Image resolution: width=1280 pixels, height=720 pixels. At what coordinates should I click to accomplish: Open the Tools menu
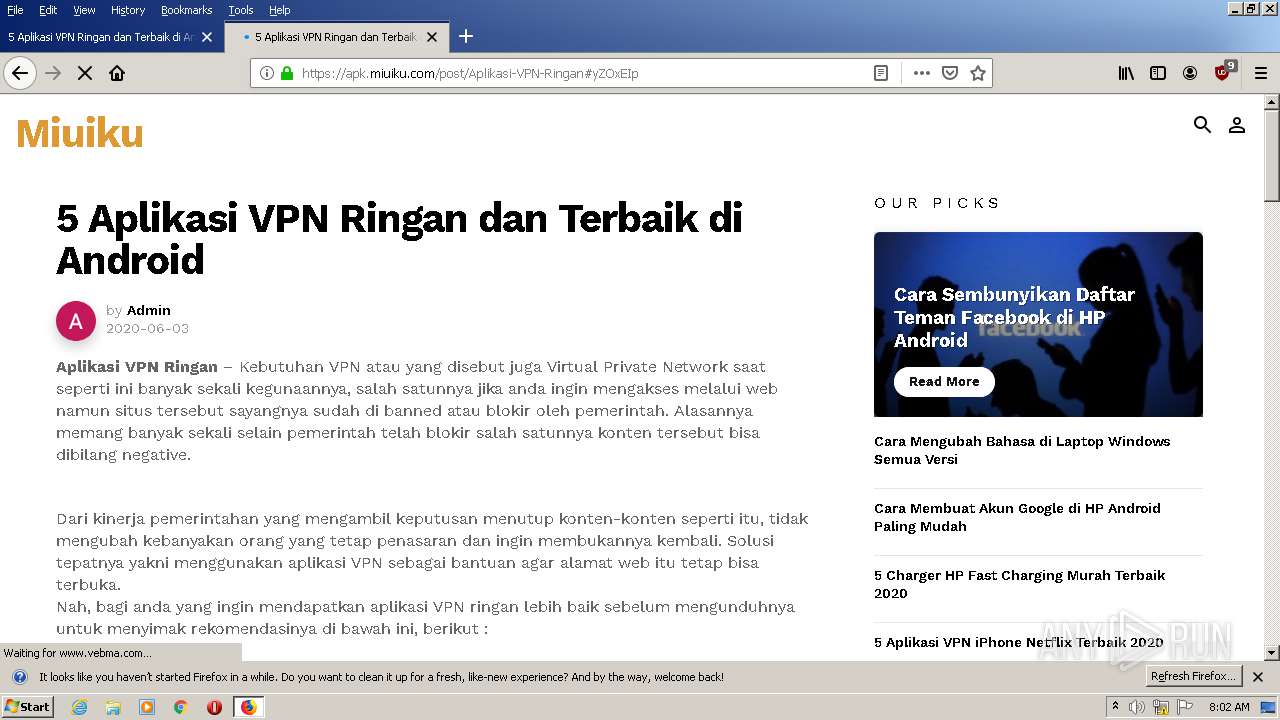pyautogui.click(x=241, y=10)
